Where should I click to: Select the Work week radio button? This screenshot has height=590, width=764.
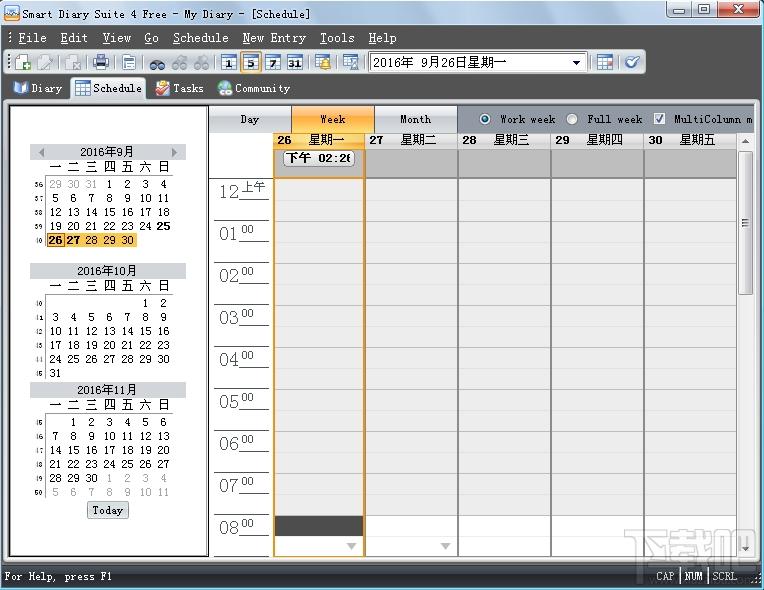[485, 119]
